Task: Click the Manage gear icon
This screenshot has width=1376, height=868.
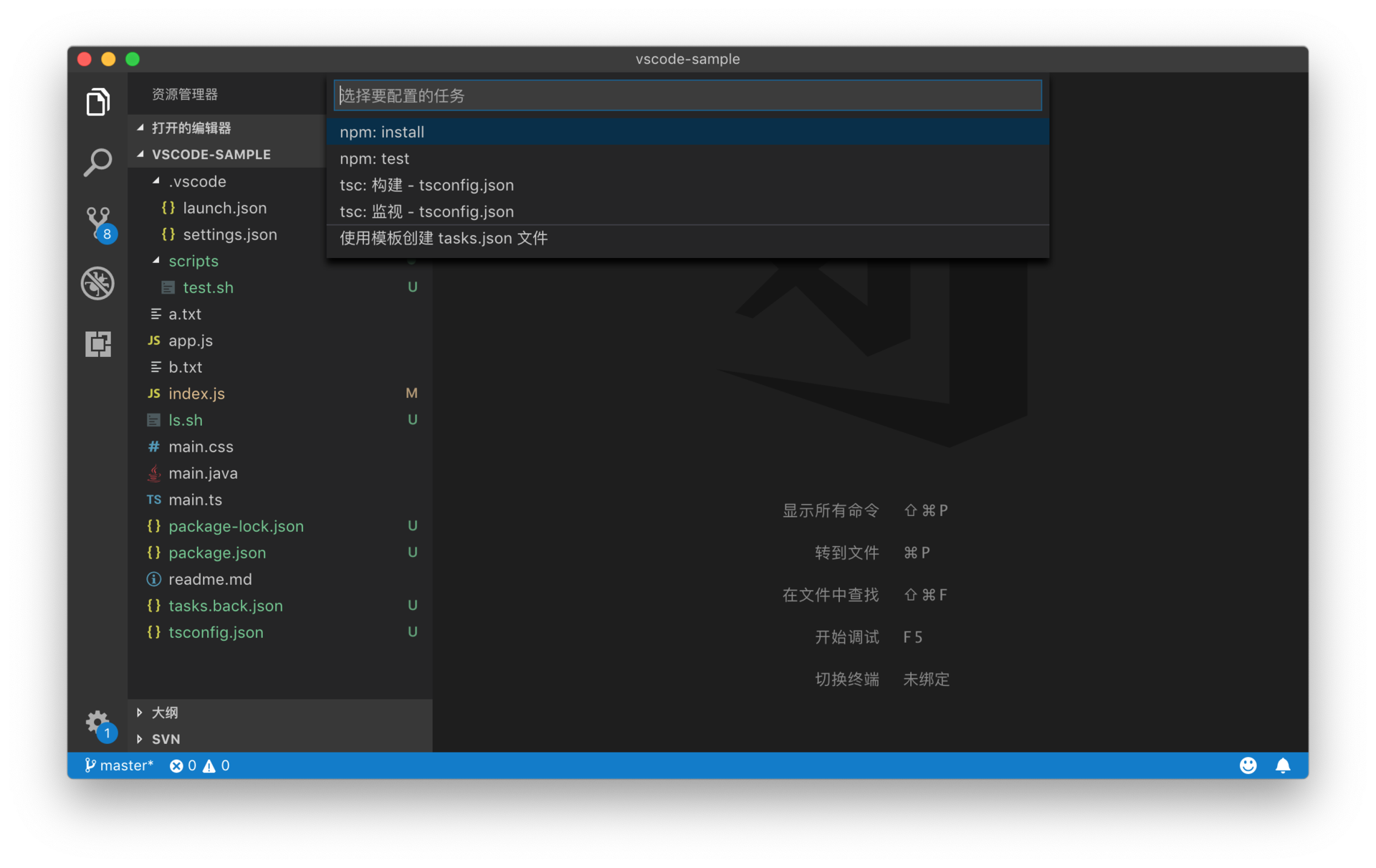Action: coord(97,721)
